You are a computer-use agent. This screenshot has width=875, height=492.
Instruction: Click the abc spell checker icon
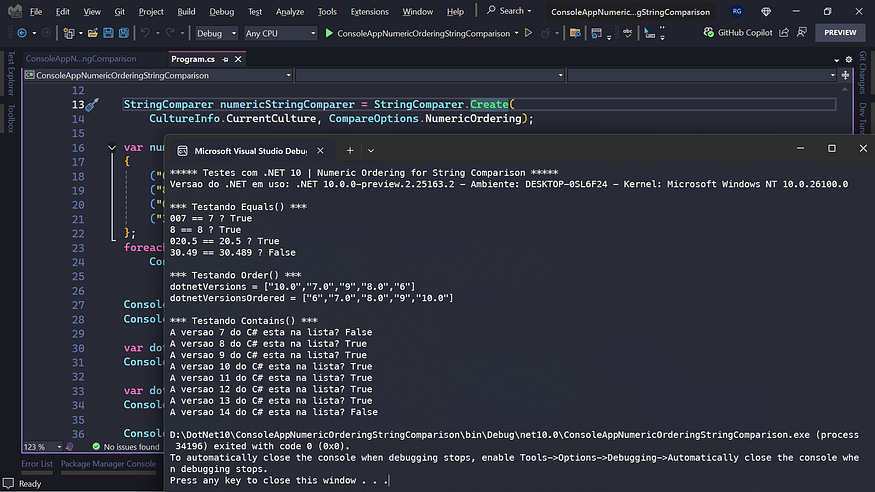[628, 33]
